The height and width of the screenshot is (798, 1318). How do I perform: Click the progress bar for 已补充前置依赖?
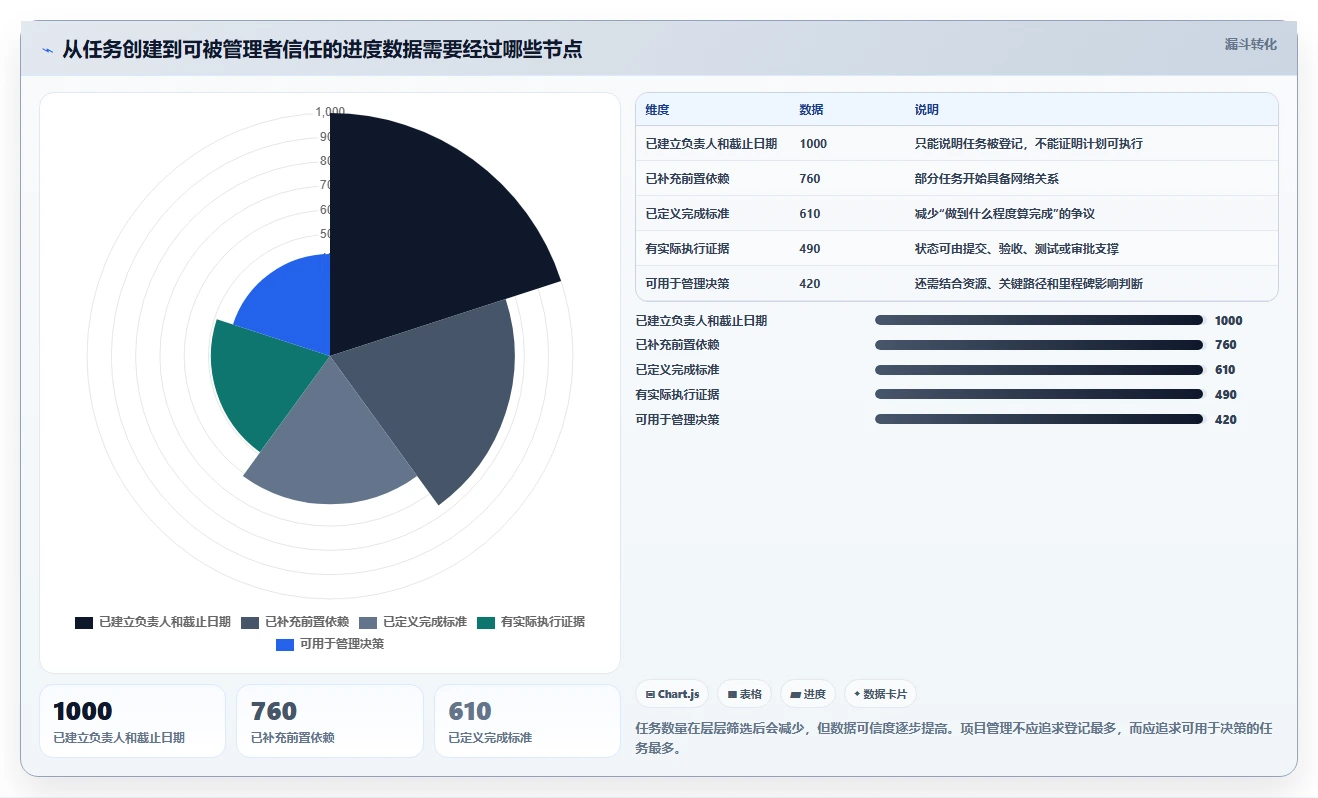pyautogui.click(x=1039, y=345)
